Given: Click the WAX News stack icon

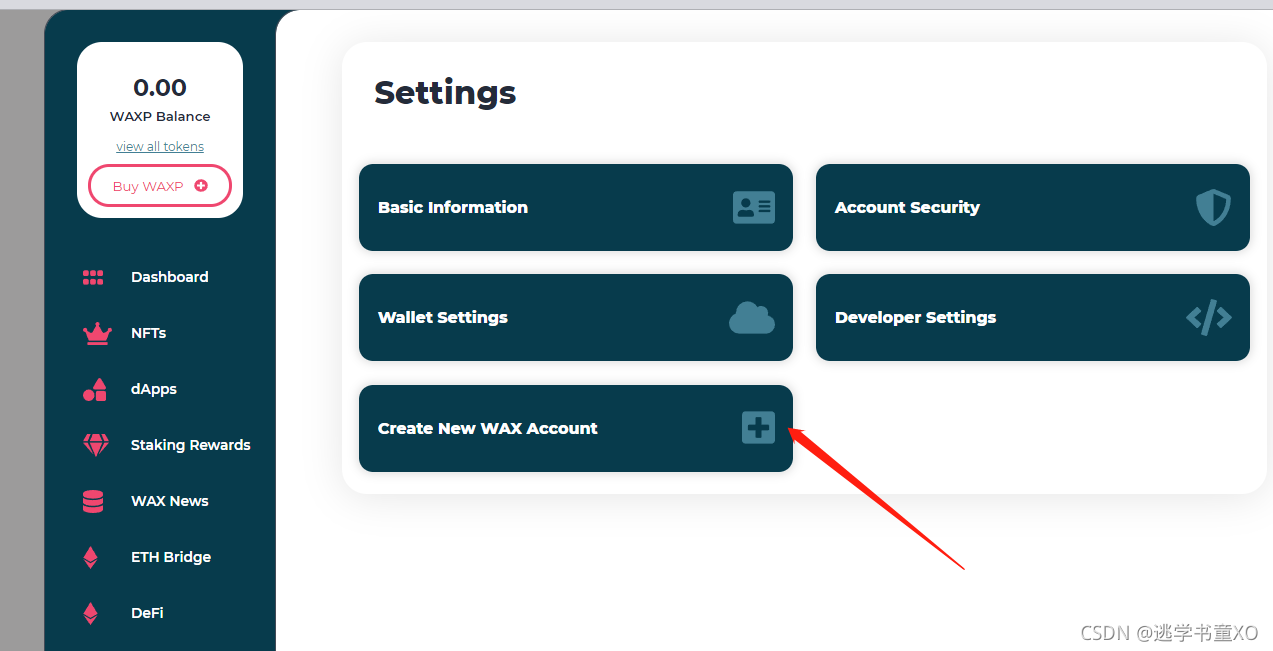Looking at the screenshot, I should [93, 501].
